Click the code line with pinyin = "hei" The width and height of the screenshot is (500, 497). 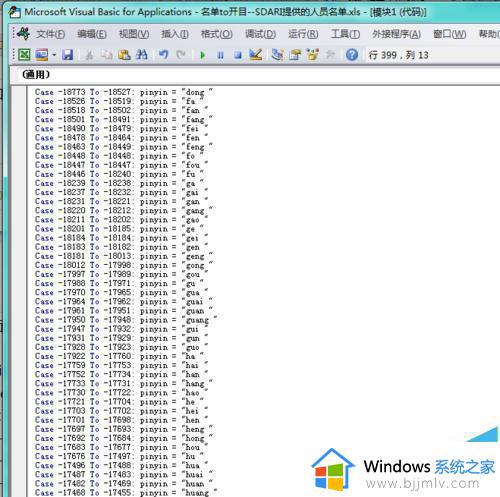[x=122, y=411]
